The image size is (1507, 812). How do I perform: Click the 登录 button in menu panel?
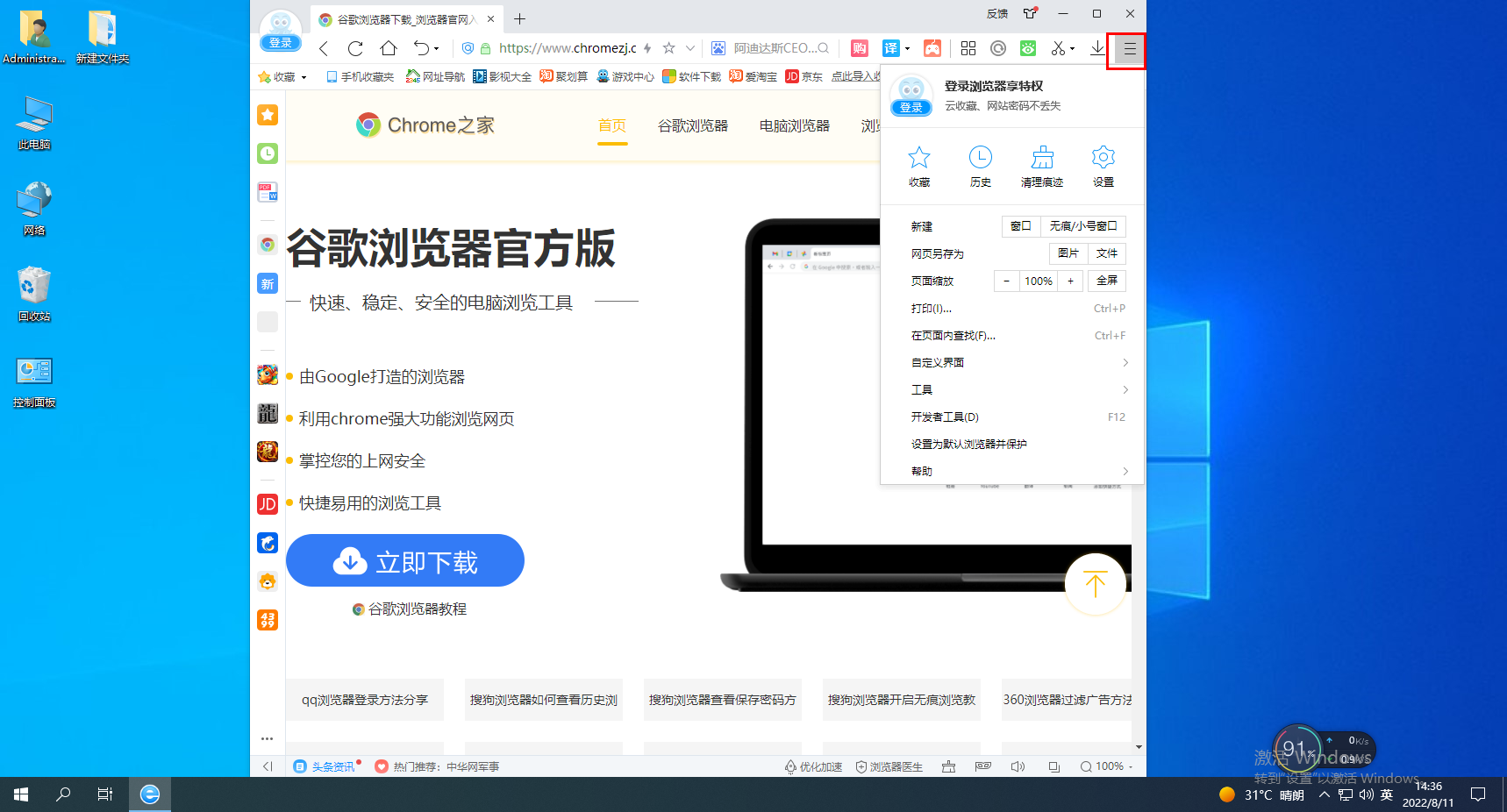pyautogui.click(x=911, y=108)
